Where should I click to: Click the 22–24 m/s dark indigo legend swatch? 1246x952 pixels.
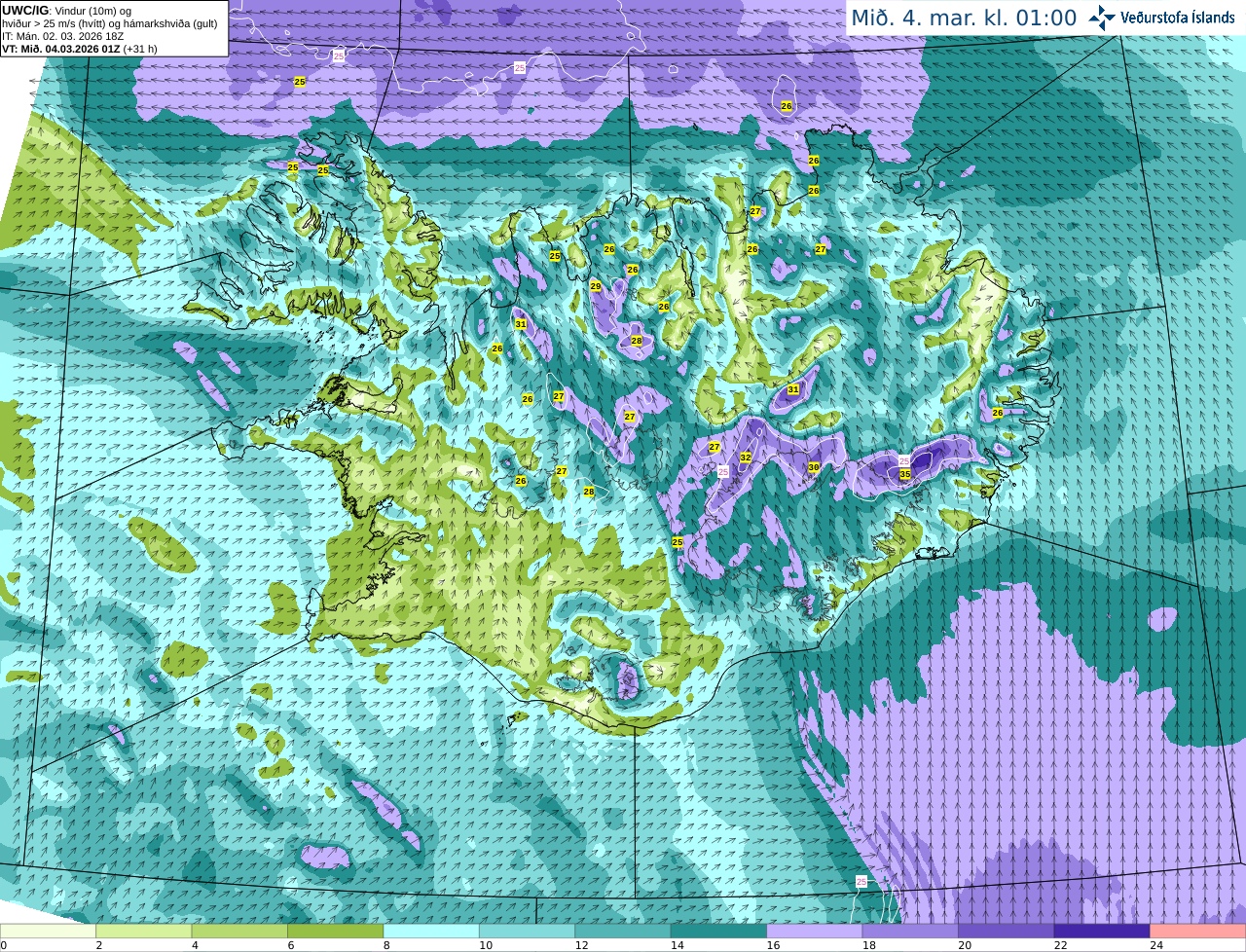1102,932
